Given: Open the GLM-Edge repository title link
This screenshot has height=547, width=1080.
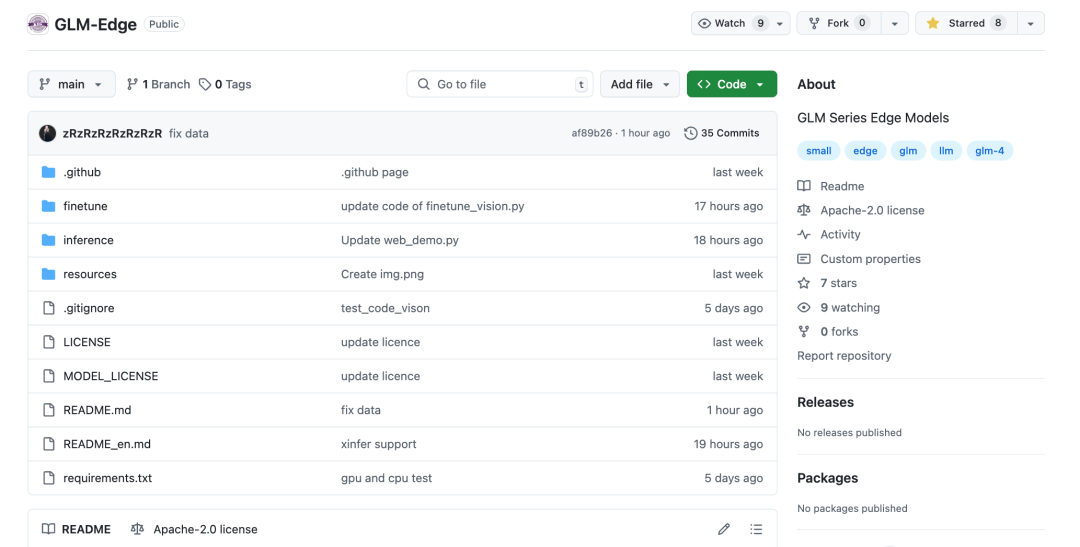Looking at the screenshot, I should pyautogui.click(x=96, y=24).
